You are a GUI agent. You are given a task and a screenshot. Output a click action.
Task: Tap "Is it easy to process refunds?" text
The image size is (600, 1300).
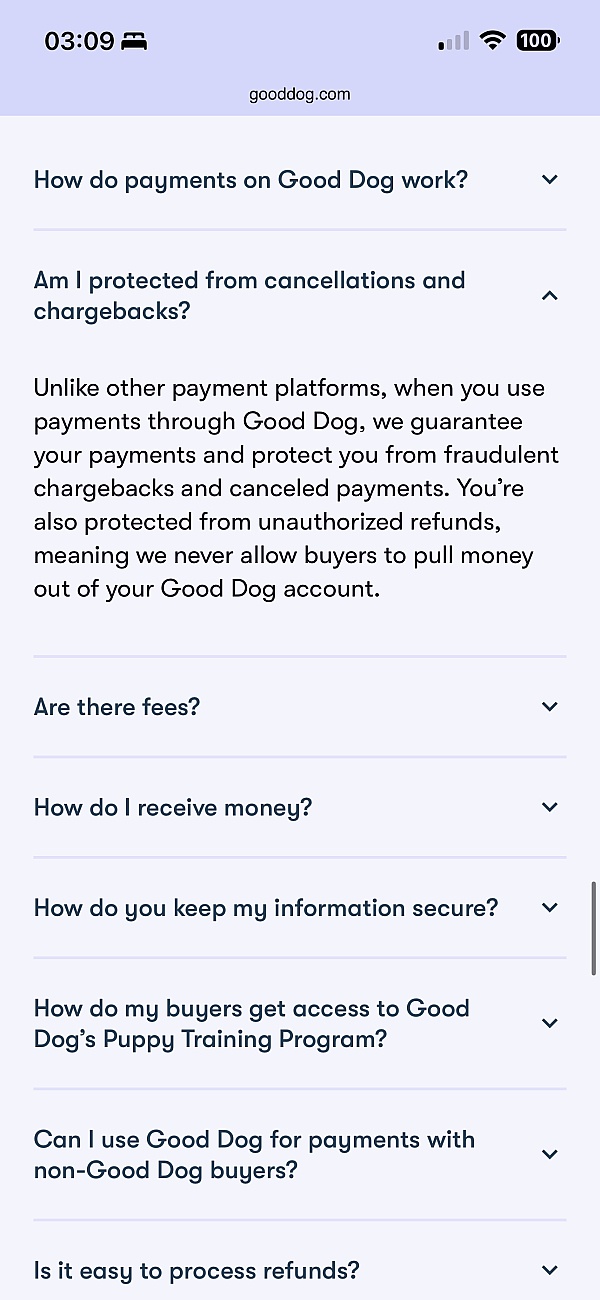(197, 1271)
